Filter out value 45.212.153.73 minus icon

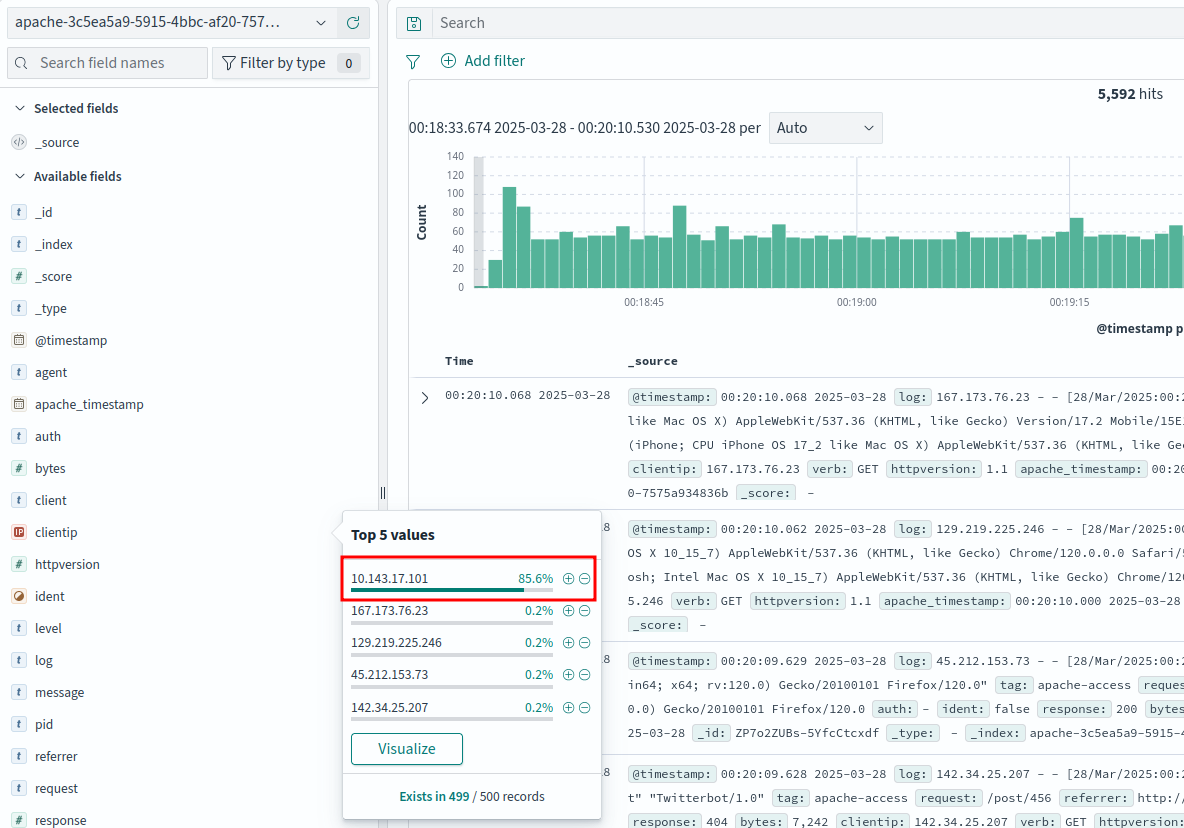coord(585,675)
